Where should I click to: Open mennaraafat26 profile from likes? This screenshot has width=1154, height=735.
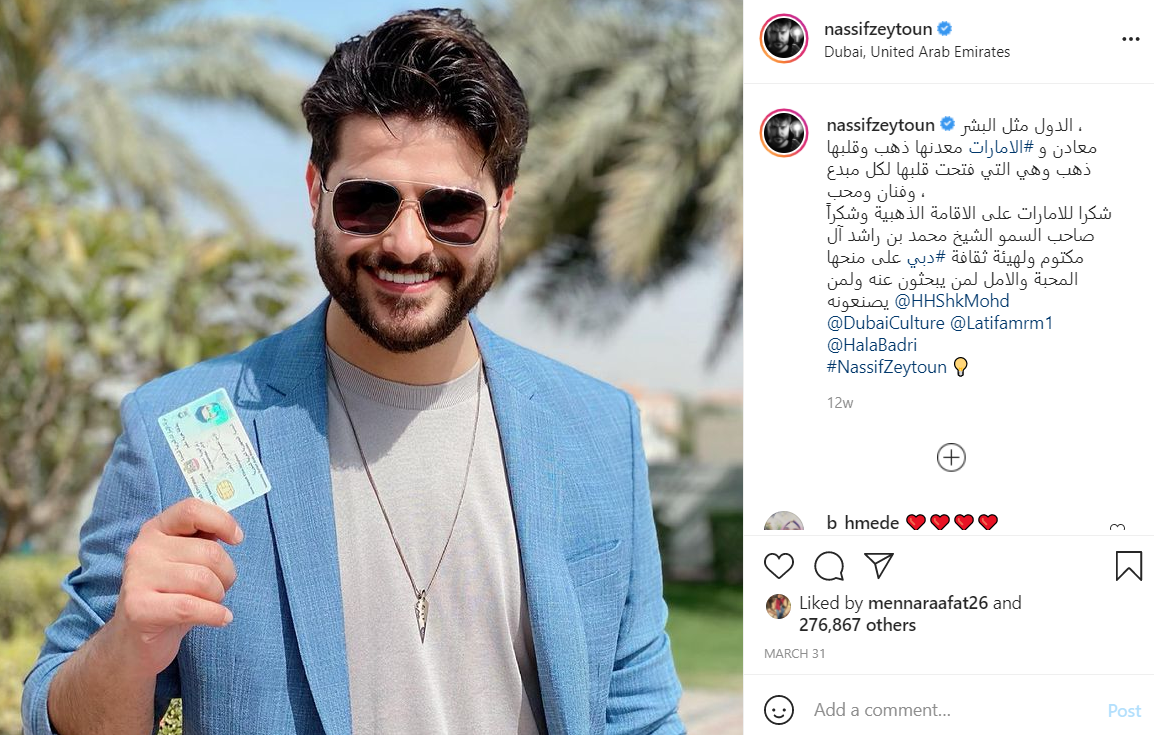click(927, 603)
